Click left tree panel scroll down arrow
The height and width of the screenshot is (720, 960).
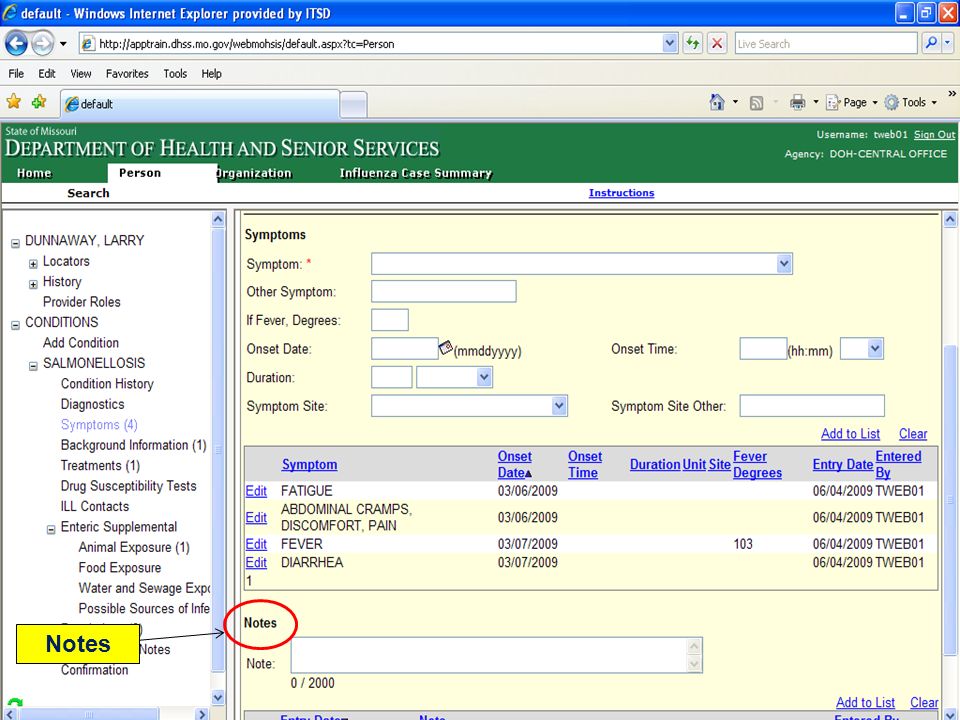(218, 697)
